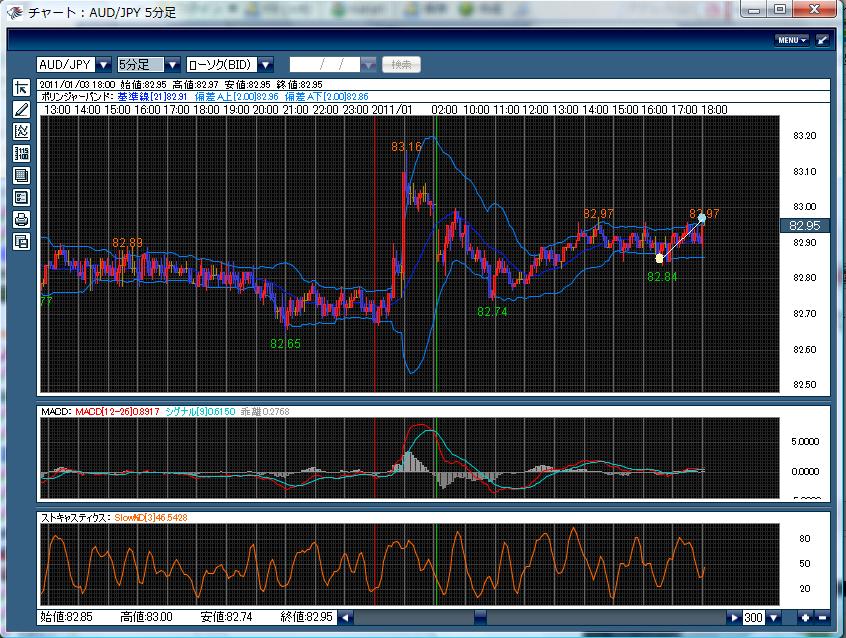
Task: Click the 始値:82.85 value in bottom bar
Action: [x=66, y=616]
